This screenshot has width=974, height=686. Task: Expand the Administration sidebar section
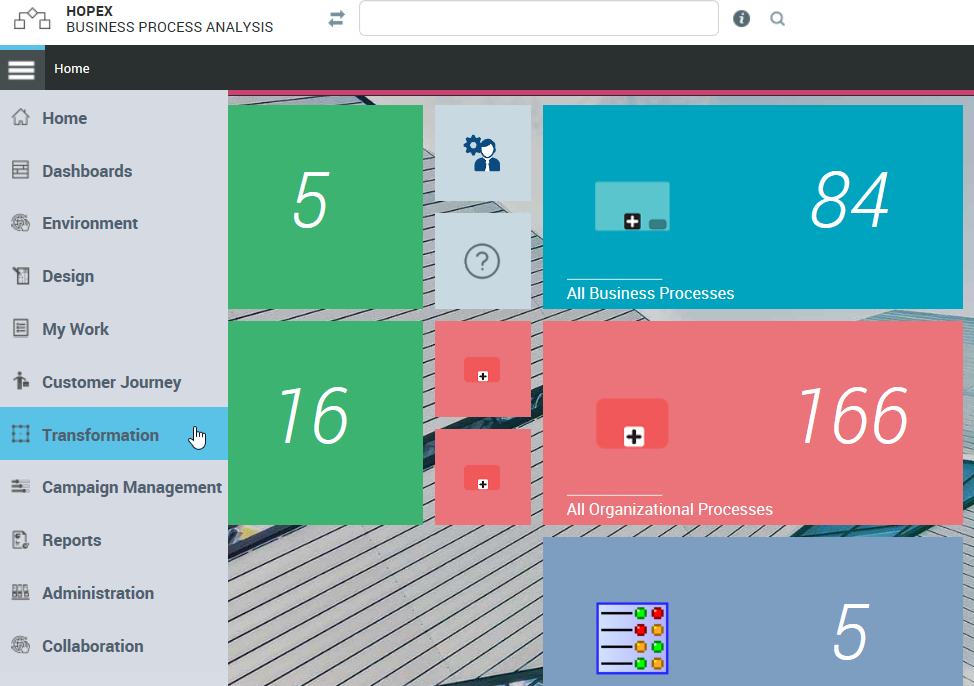(x=98, y=593)
